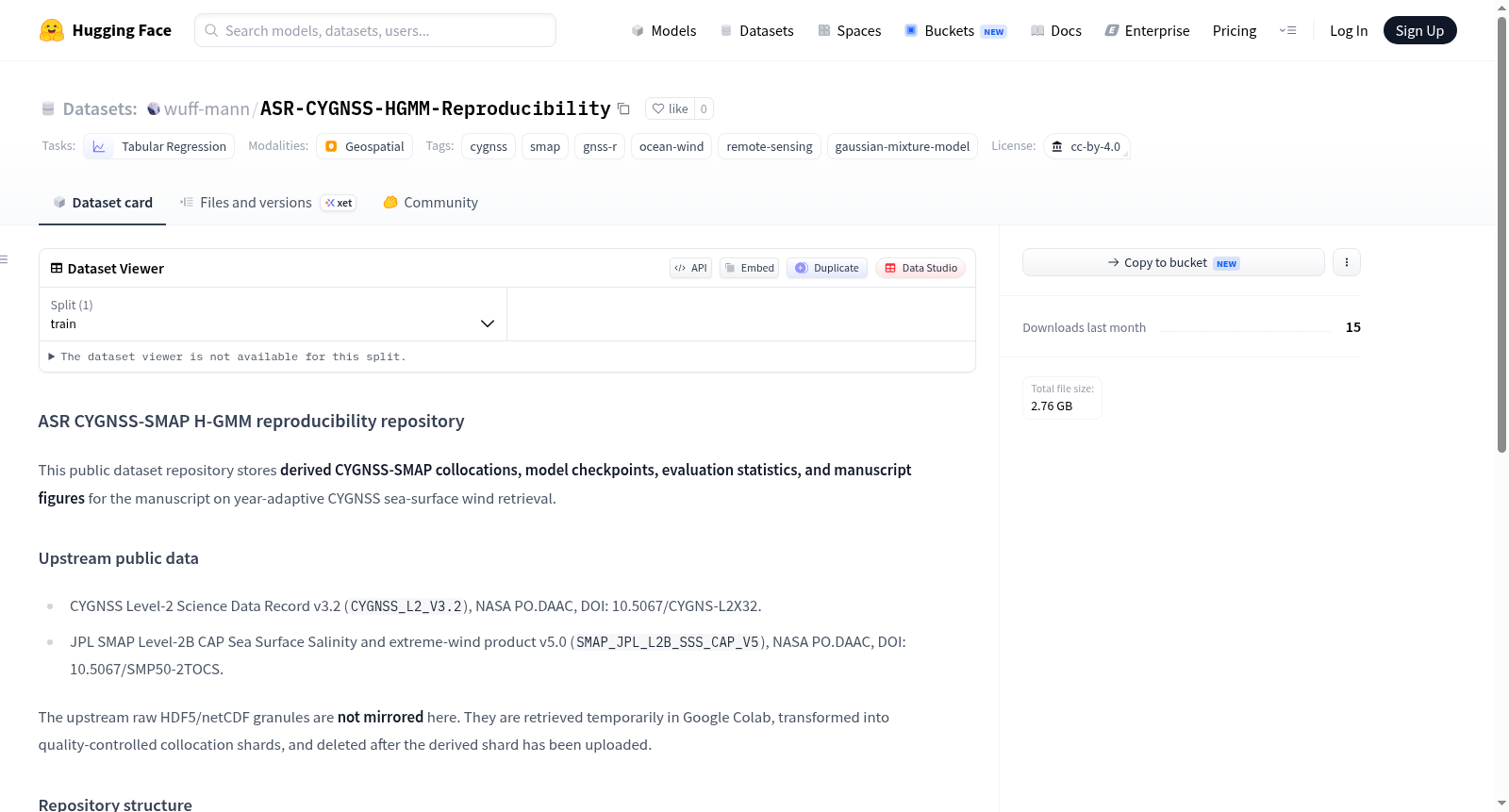The height and width of the screenshot is (812, 1509).
Task: Select the cygnss tag
Action: tap(489, 146)
